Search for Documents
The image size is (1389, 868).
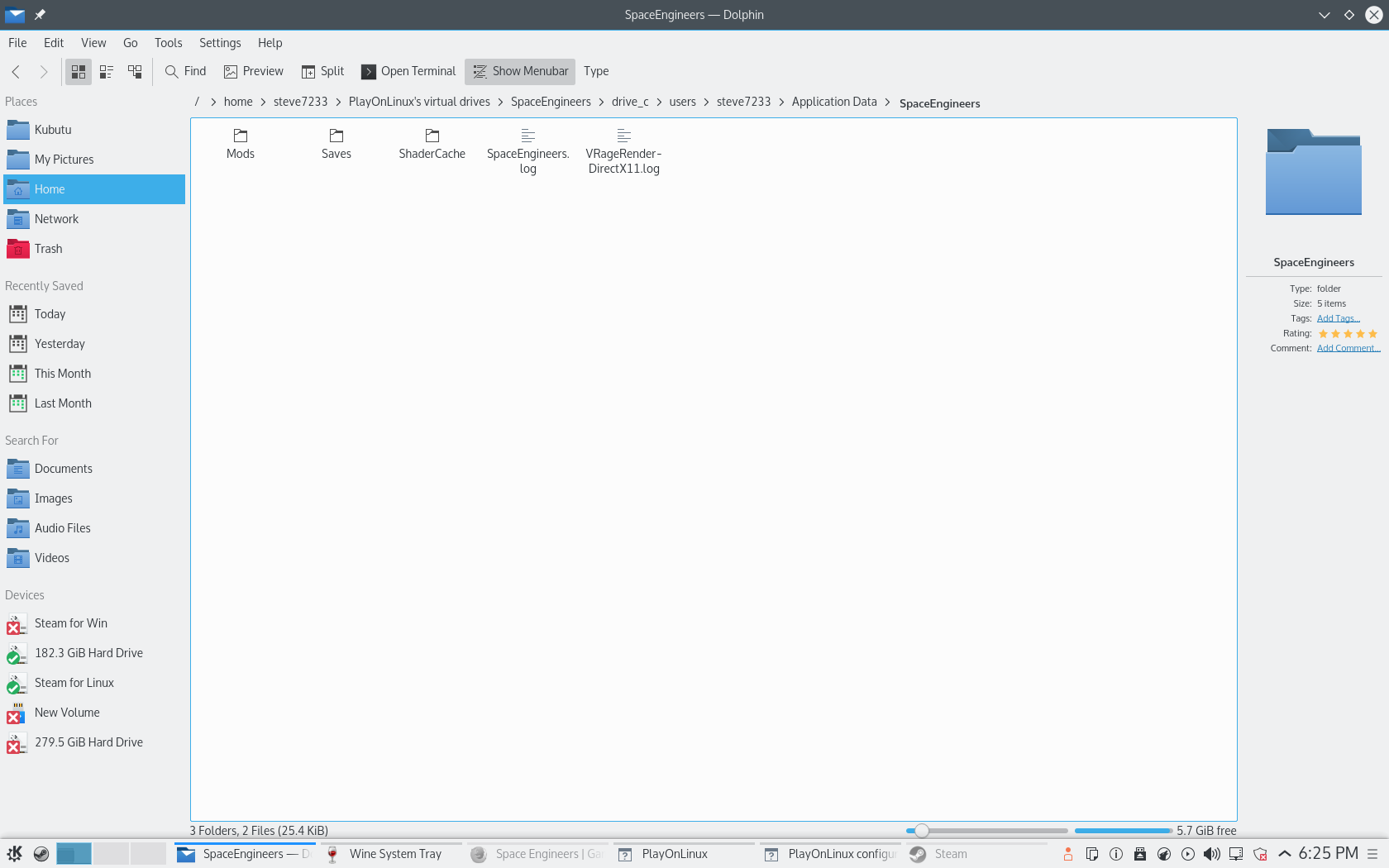click(x=94, y=469)
